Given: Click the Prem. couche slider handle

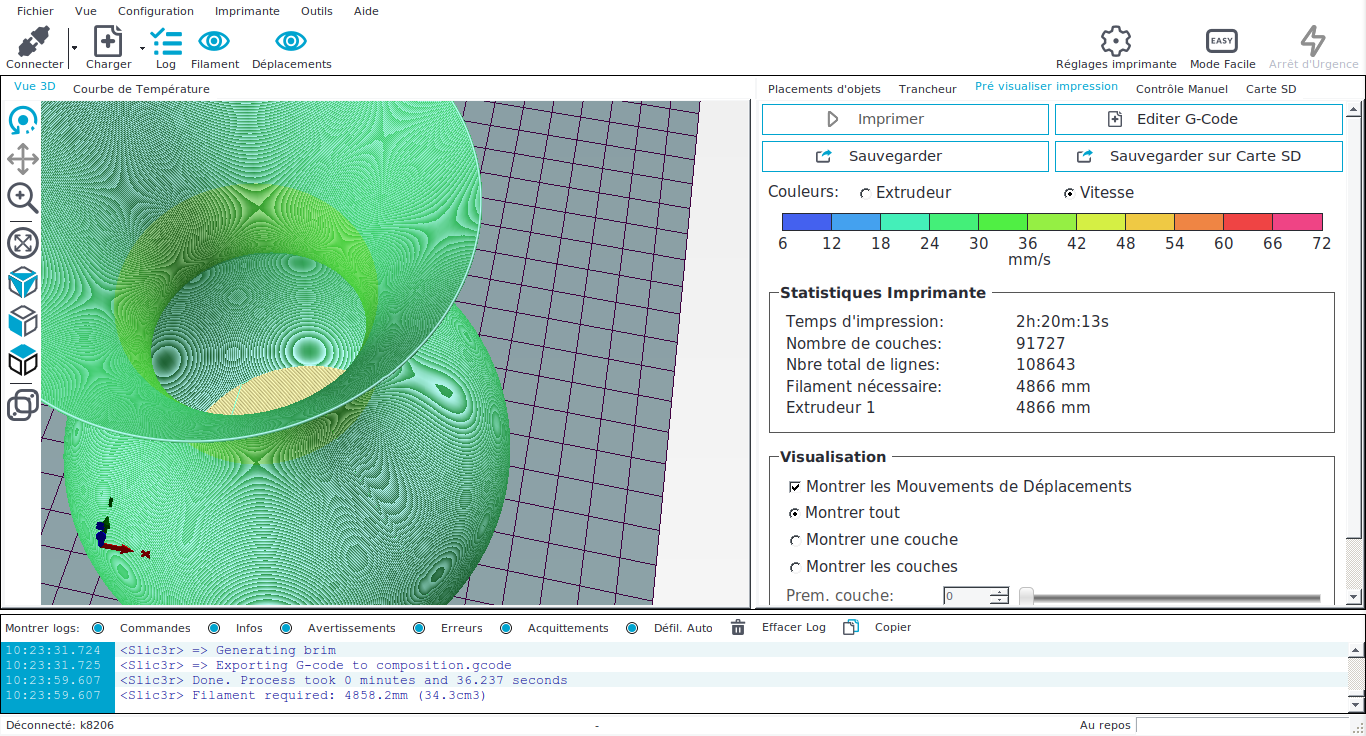Looking at the screenshot, I should point(1027,597).
